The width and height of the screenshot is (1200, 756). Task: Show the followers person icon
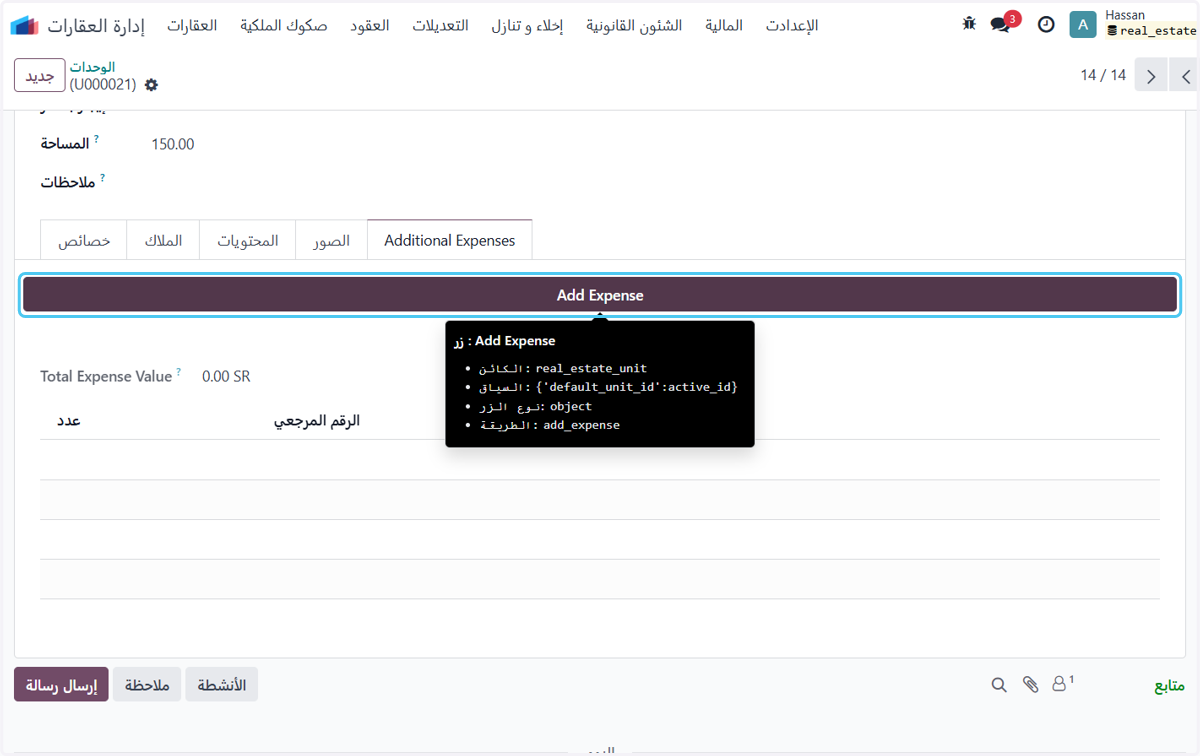point(1059,685)
